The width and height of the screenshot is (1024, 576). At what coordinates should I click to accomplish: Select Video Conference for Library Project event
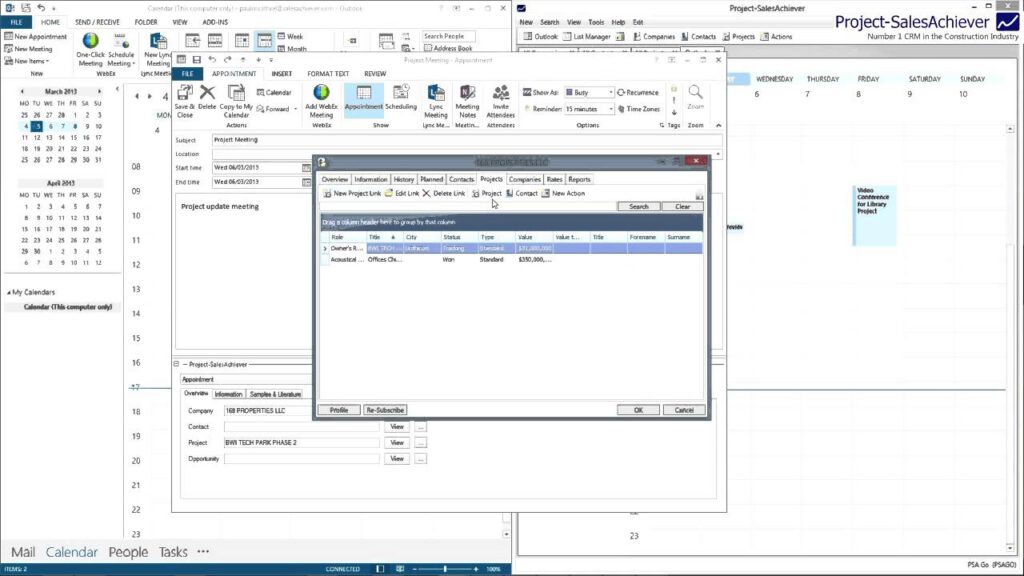tap(874, 216)
